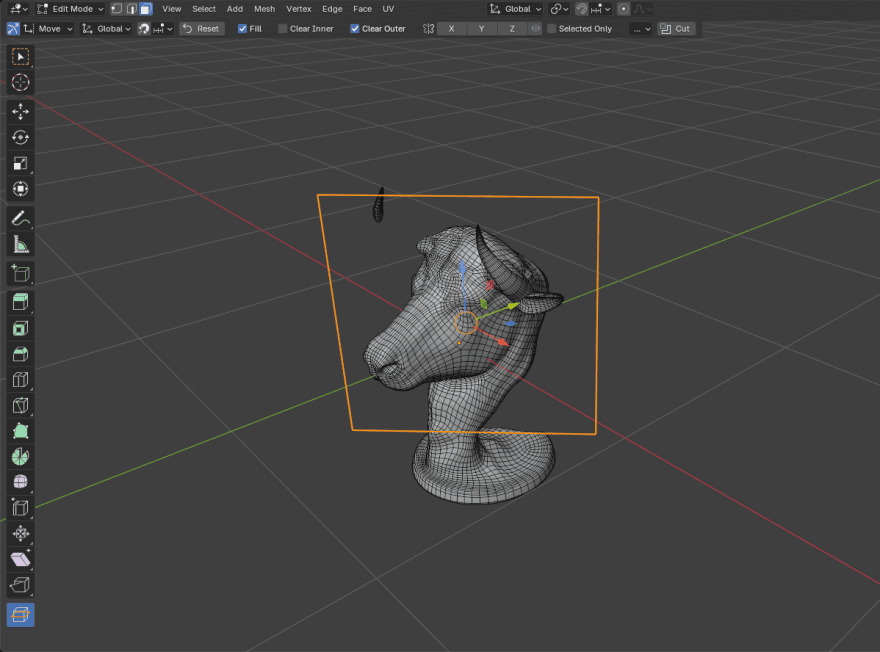This screenshot has width=880, height=652.
Task: Disable the Clear Outer checkbox
Action: 355,29
